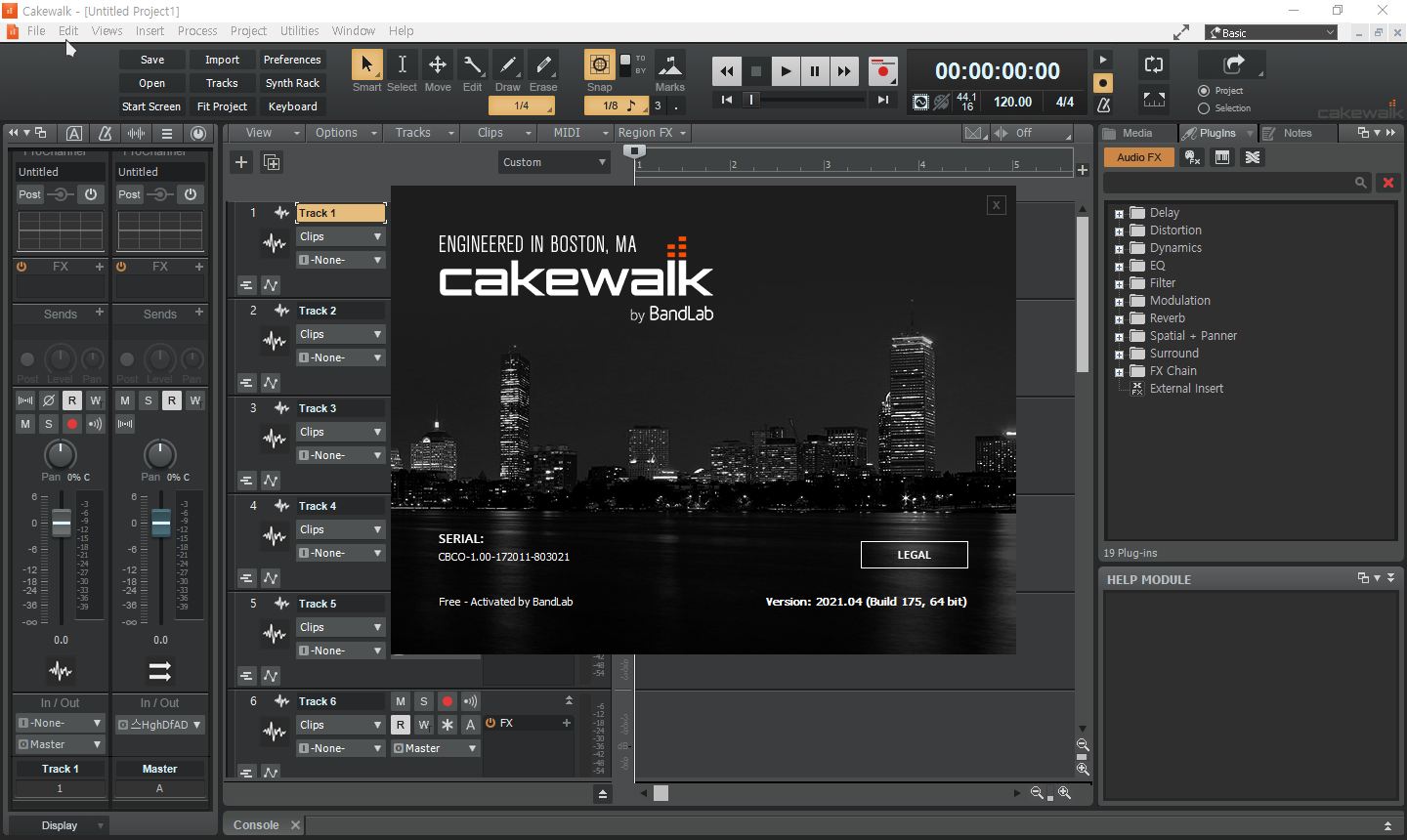Toggle Mute in Track 1 inspector strip

pyautogui.click(x=25, y=424)
